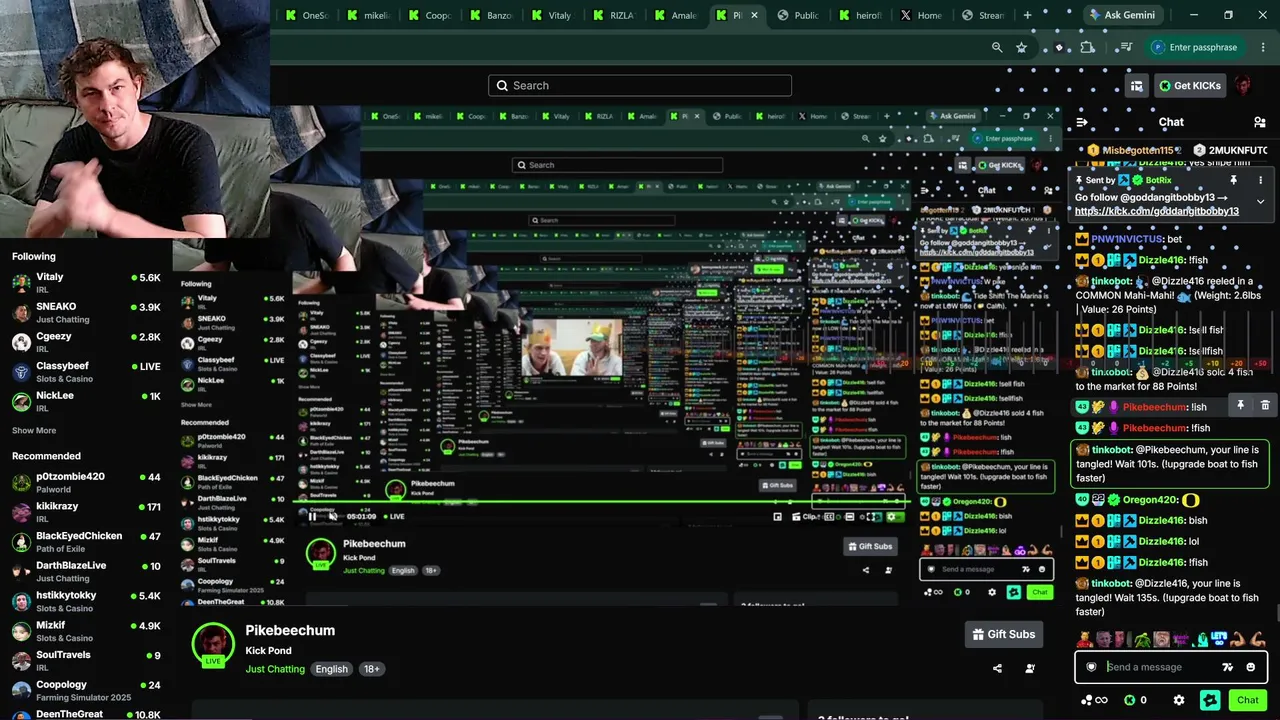Open the browser zoom magnifier icon
The image size is (1280, 720).
[997, 47]
